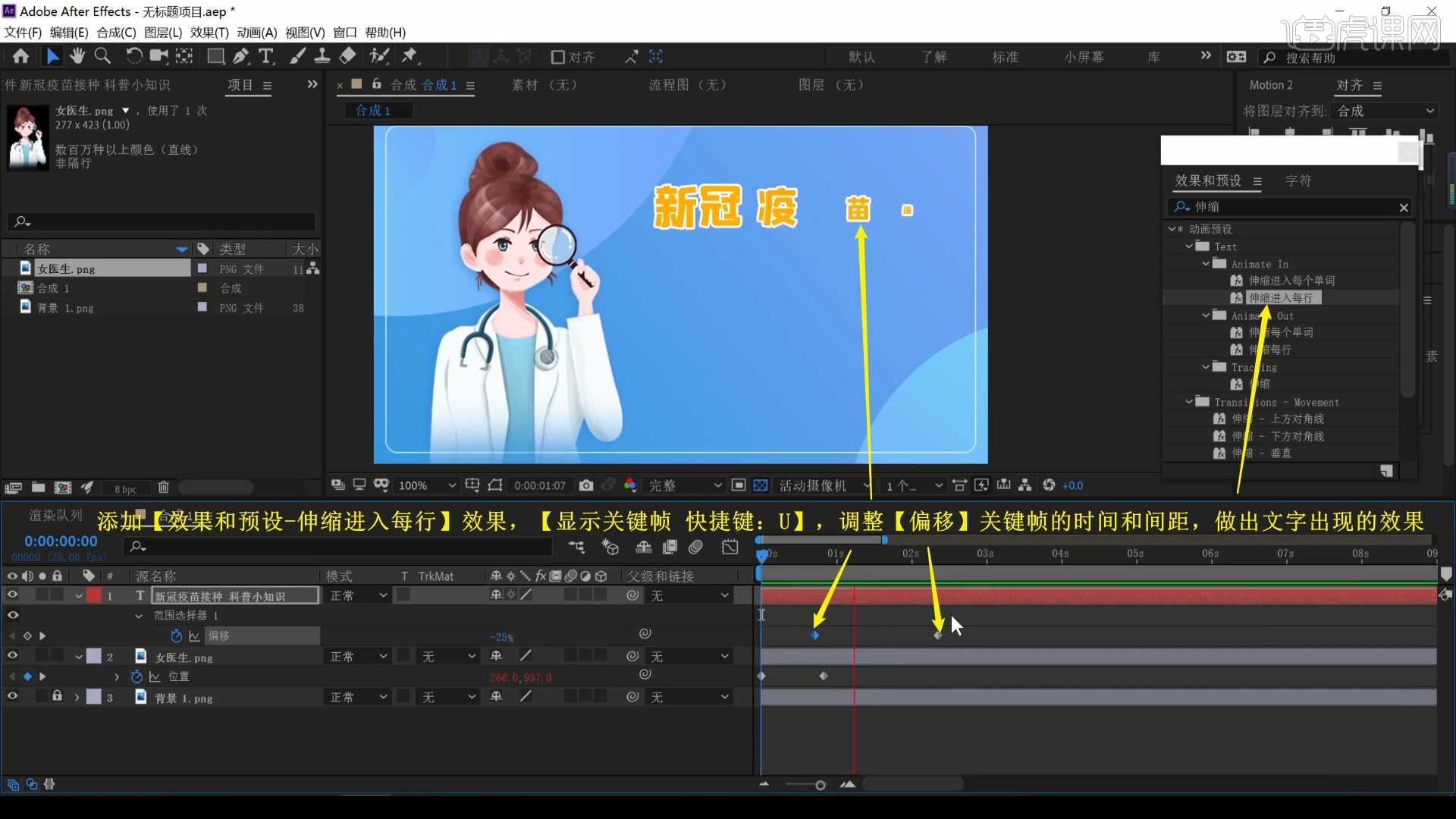Toggle keyframe diamond at current time for 位置
This screenshot has width=1456, height=819.
(x=27, y=676)
